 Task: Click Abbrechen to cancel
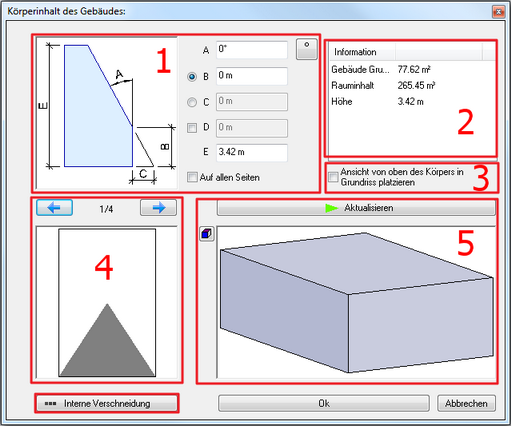click(x=466, y=404)
